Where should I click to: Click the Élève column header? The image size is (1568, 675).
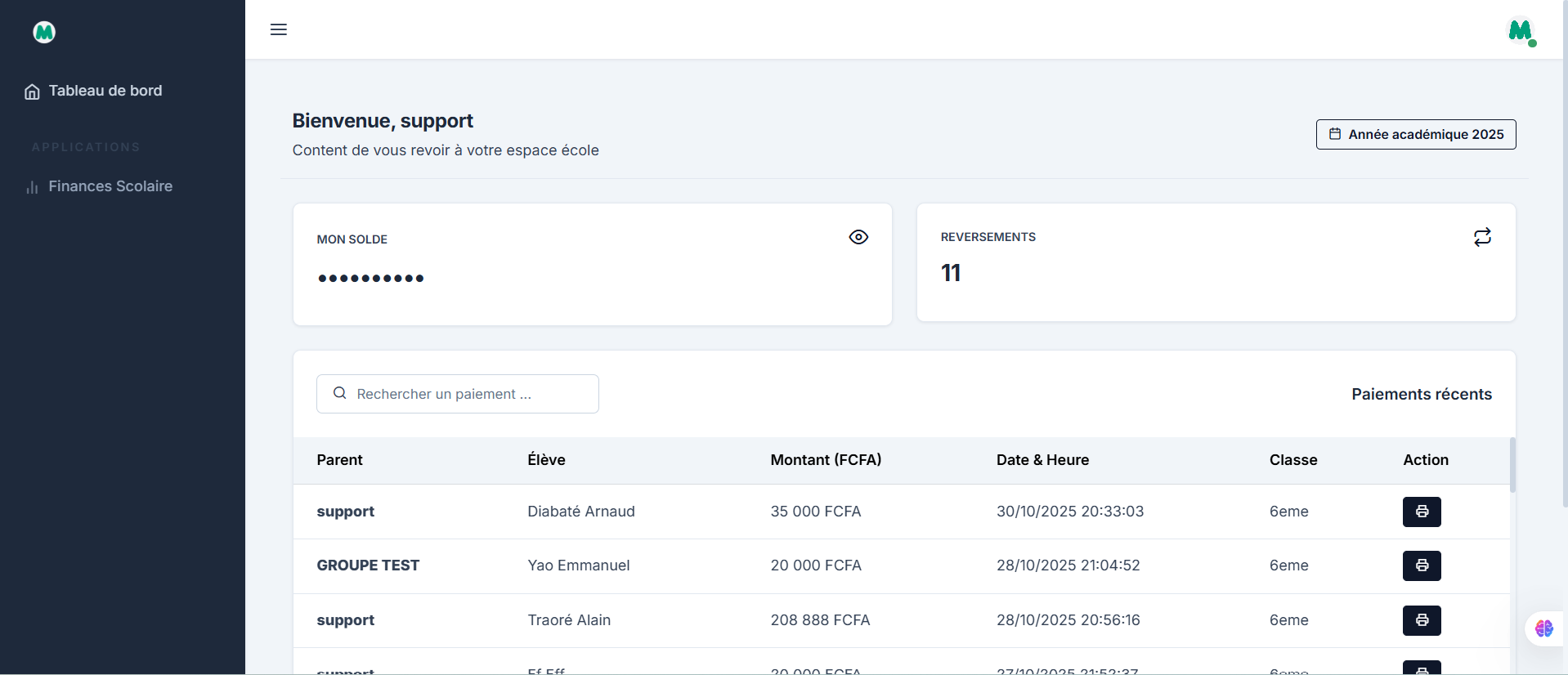tap(546, 460)
